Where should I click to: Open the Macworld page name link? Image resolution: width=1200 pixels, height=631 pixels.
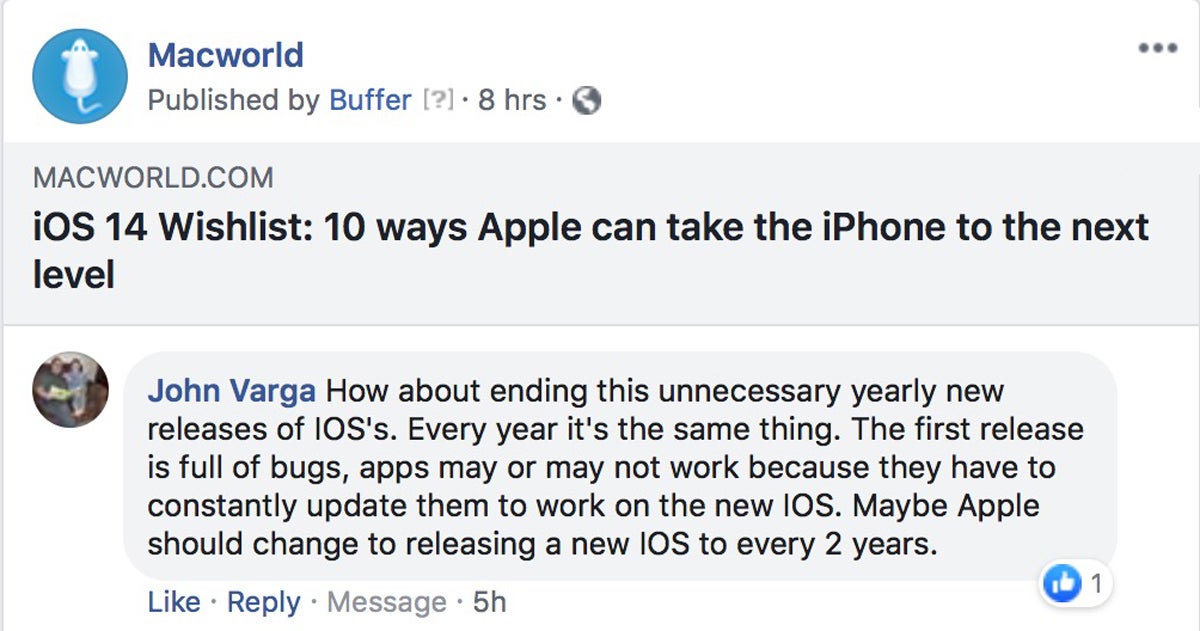tap(225, 55)
